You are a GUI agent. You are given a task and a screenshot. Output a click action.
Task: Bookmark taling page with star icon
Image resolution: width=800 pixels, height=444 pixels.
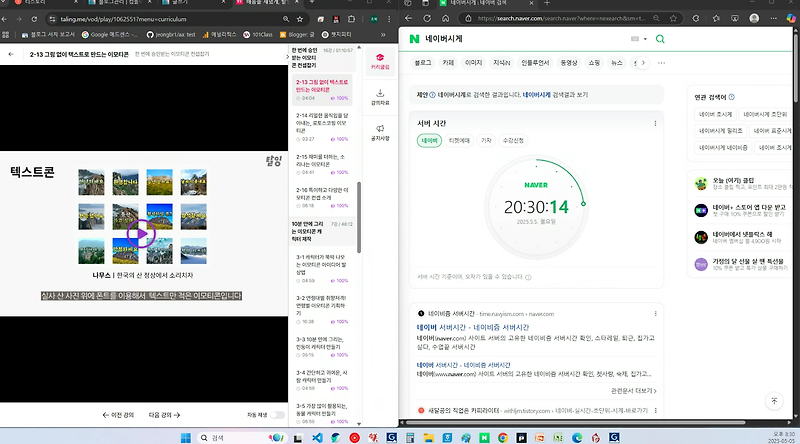click(x=300, y=19)
